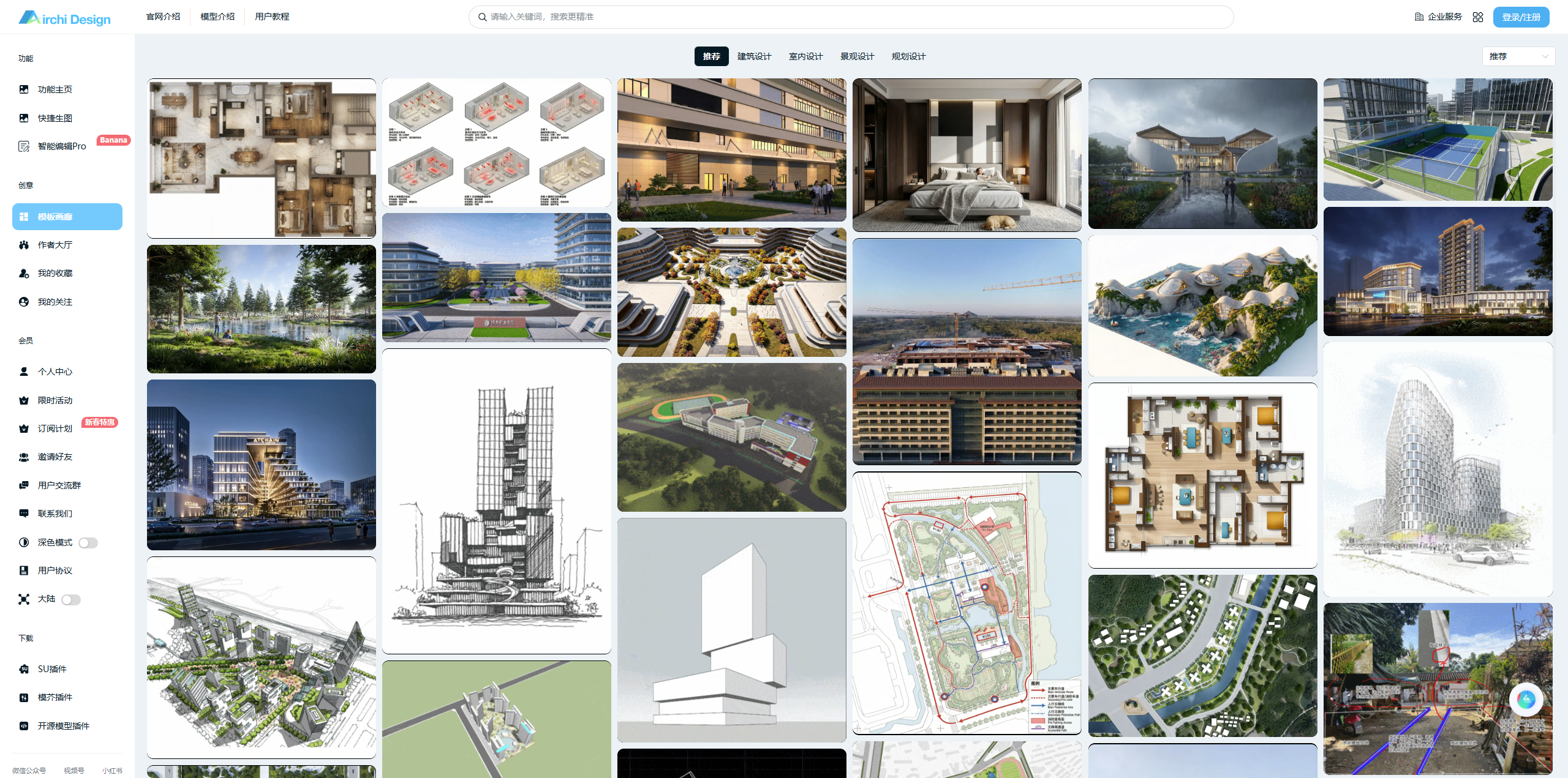Image resolution: width=1568 pixels, height=778 pixels.
Task: Open 模型介绍 in top navigation
Action: point(217,17)
